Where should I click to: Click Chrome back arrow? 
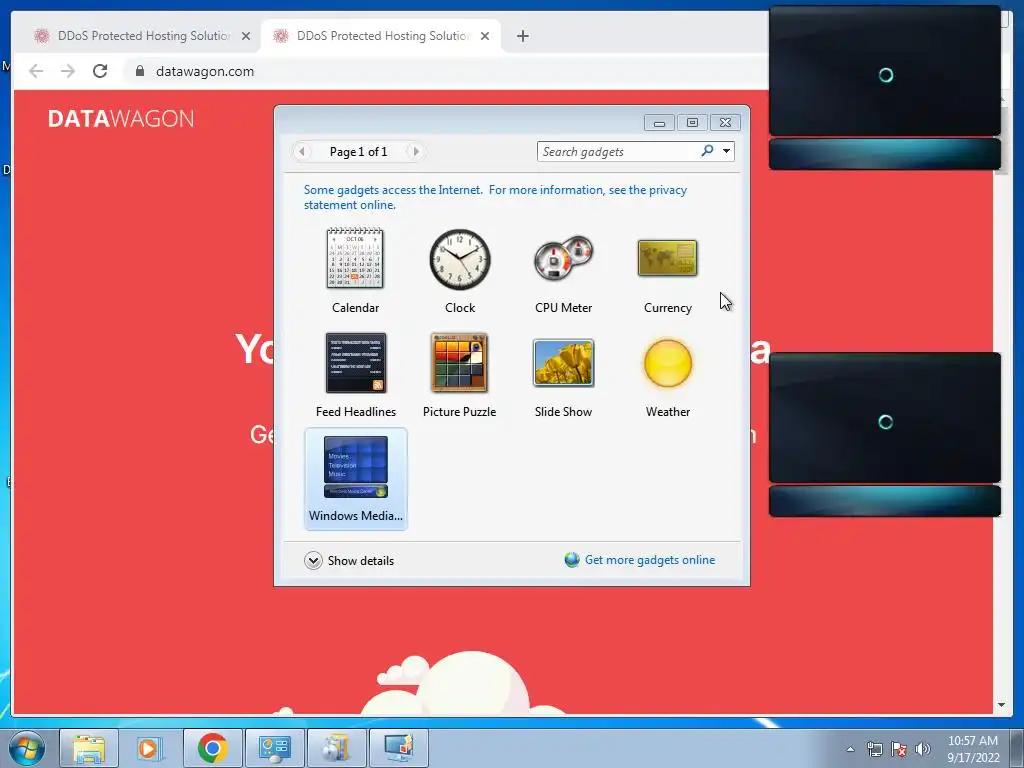(36, 71)
